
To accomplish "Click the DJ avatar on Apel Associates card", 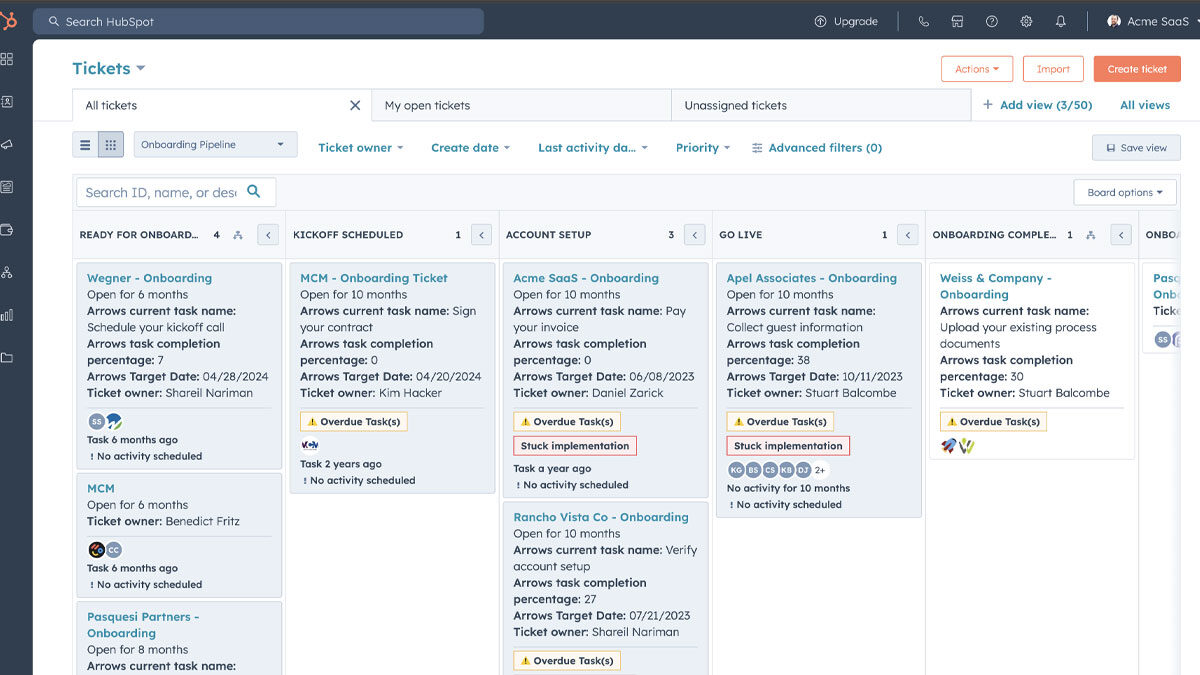I will (x=803, y=470).
